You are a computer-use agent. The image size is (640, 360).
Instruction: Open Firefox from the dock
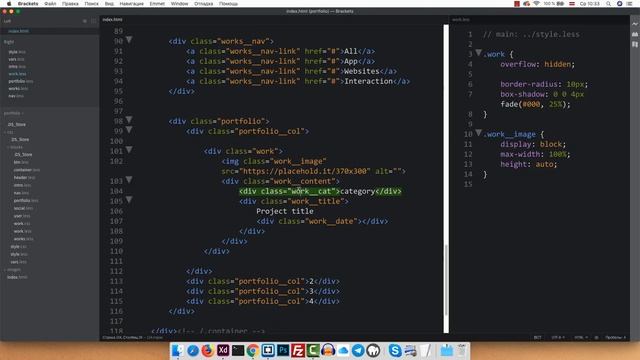tap(208, 350)
